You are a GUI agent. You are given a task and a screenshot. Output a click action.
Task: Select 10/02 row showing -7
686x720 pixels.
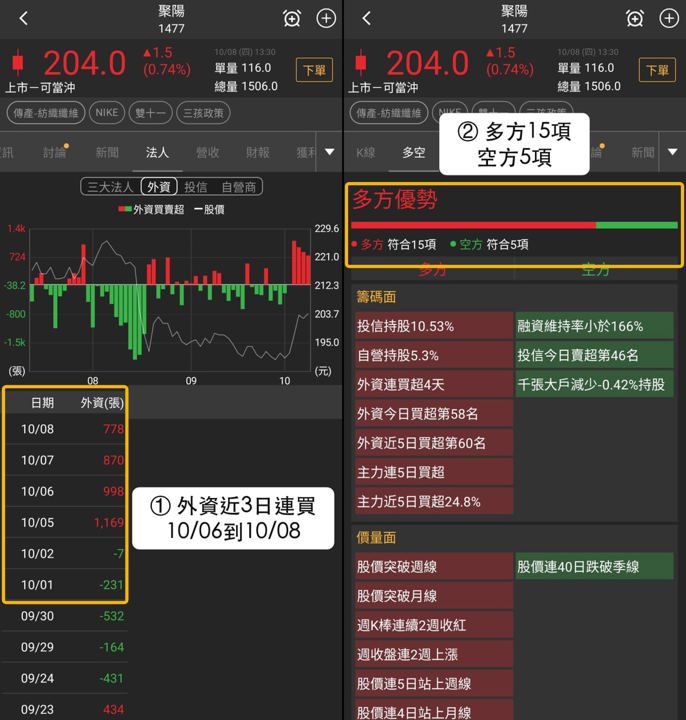coord(65,554)
